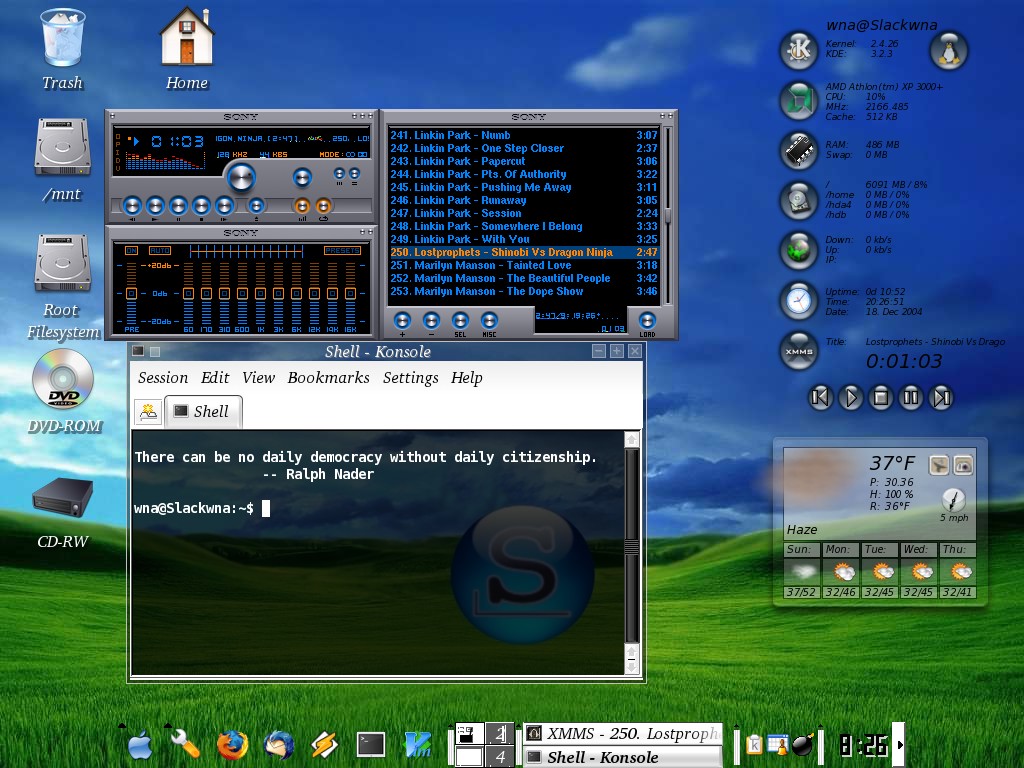Launch the terminal icon in the panel
The image size is (1024, 768).
pyautogui.click(x=371, y=745)
